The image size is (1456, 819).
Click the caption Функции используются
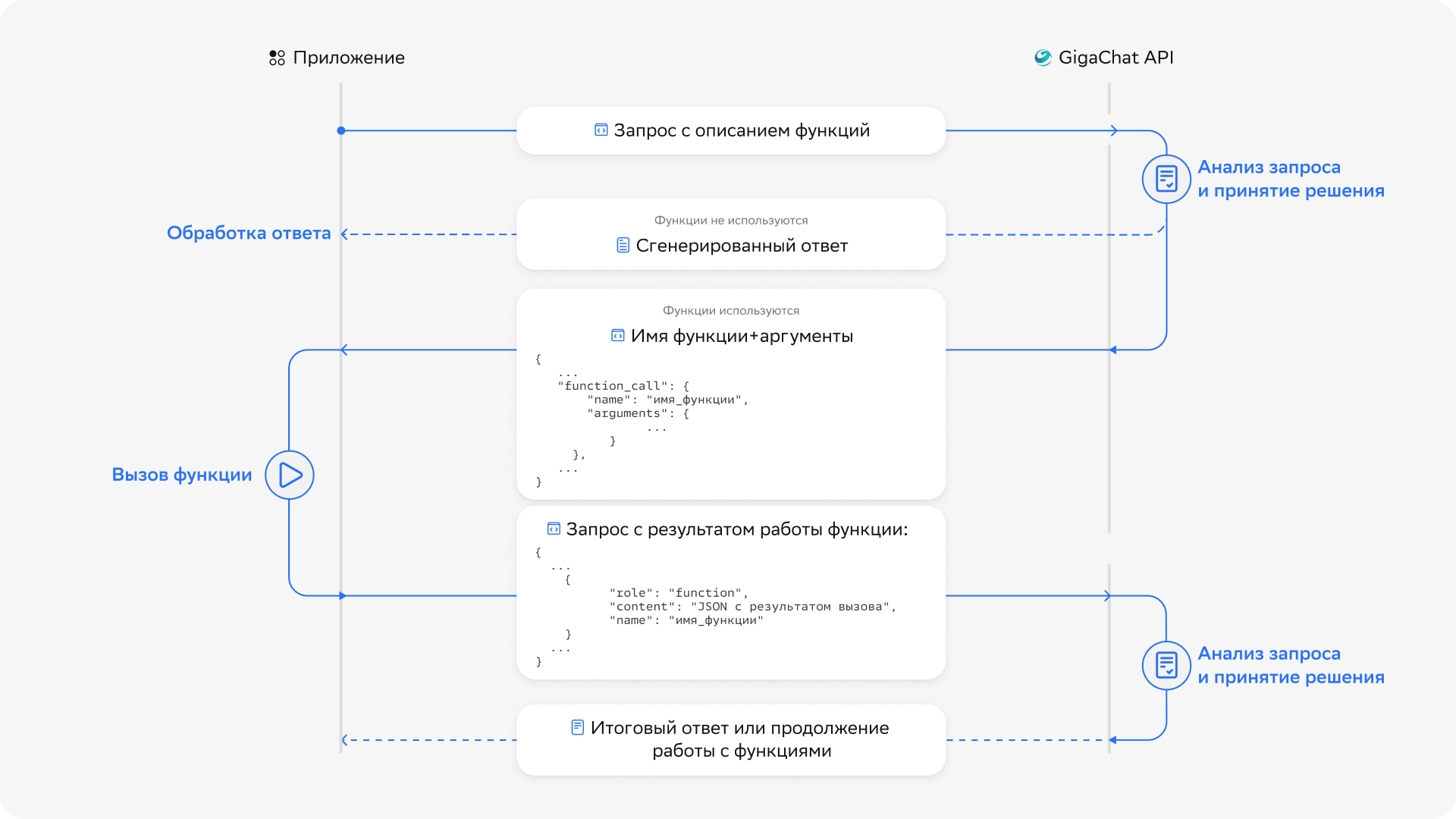(x=731, y=311)
